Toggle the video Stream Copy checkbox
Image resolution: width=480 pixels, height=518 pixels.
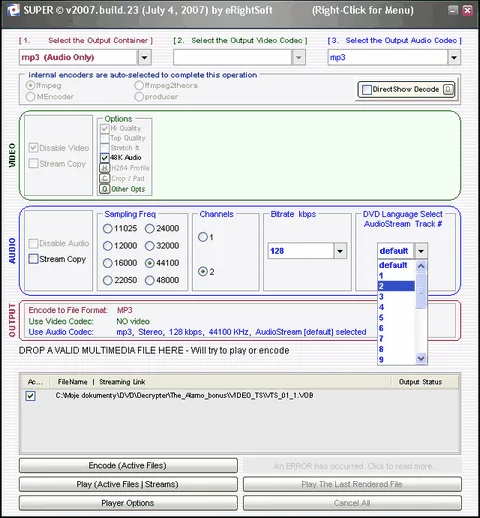pos(33,163)
